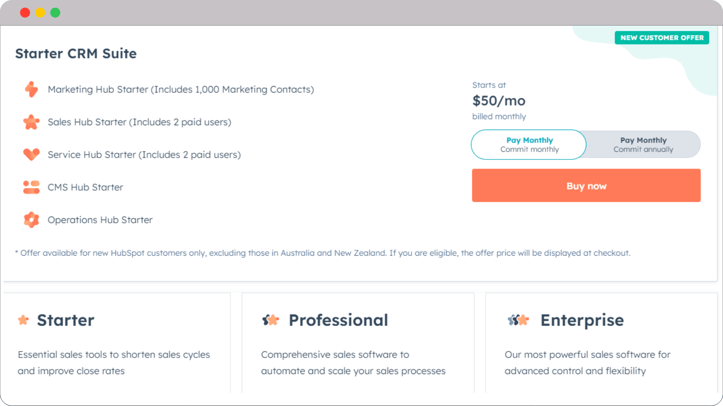Click the Starter plan heading

point(65,320)
